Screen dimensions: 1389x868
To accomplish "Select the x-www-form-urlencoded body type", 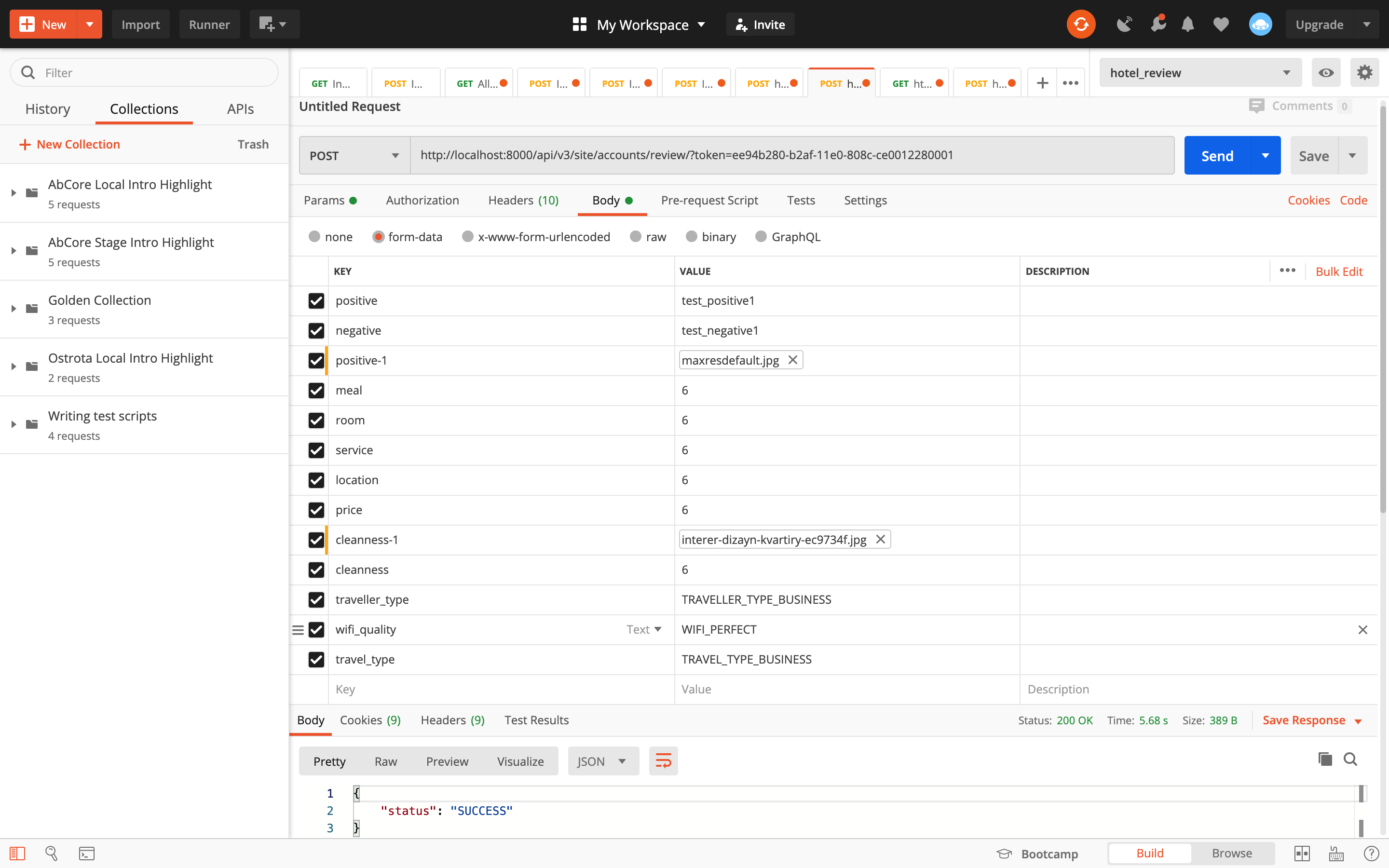I will [x=468, y=236].
